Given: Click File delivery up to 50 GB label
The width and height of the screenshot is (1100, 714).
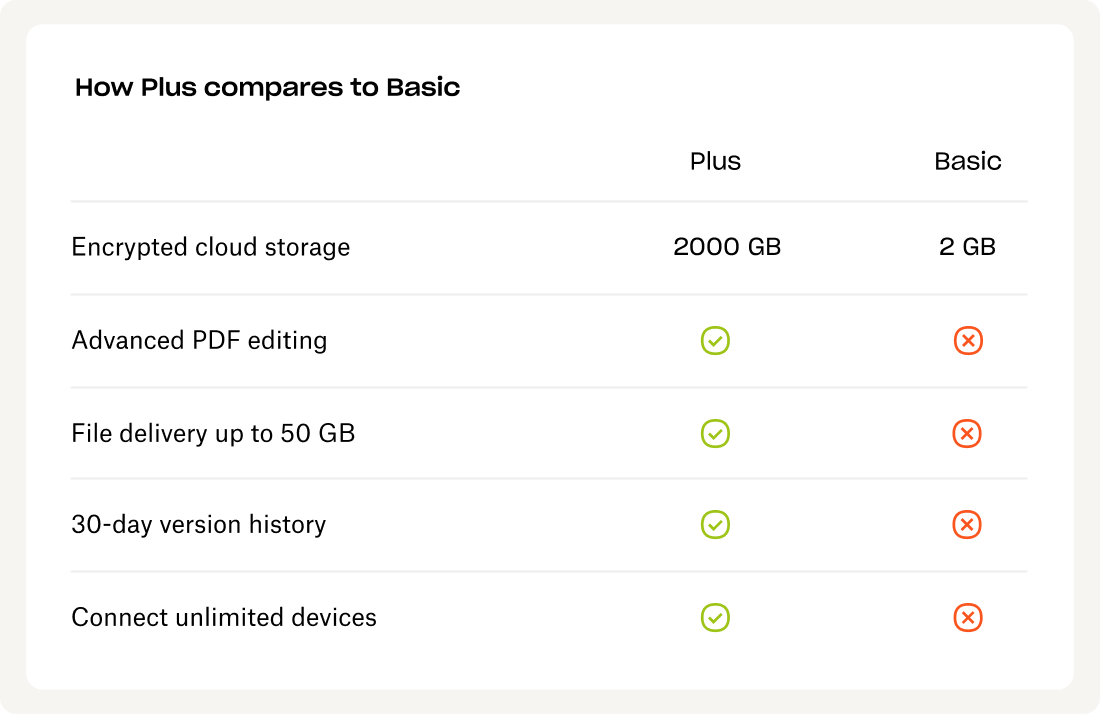Looking at the screenshot, I should 213,433.
